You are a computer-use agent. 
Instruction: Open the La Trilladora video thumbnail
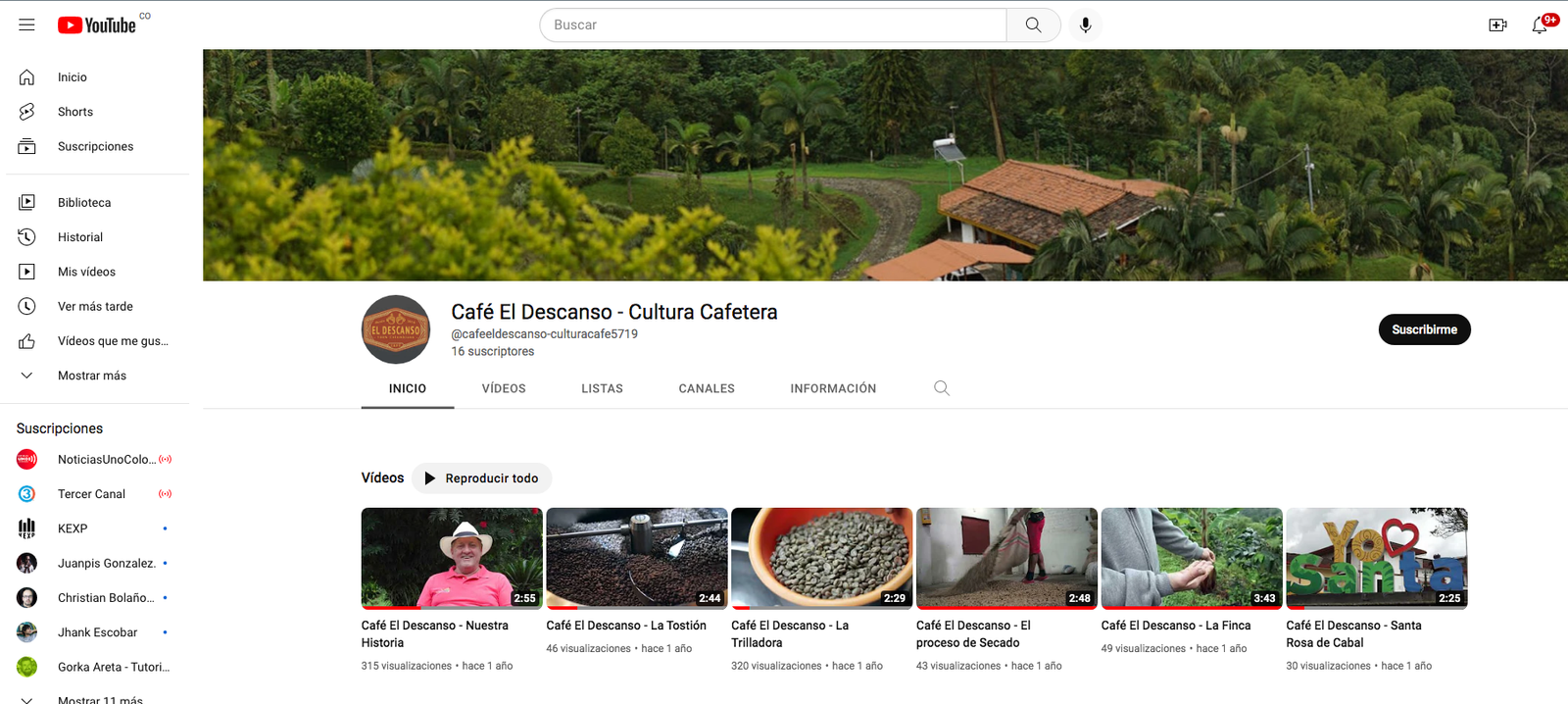point(821,558)
